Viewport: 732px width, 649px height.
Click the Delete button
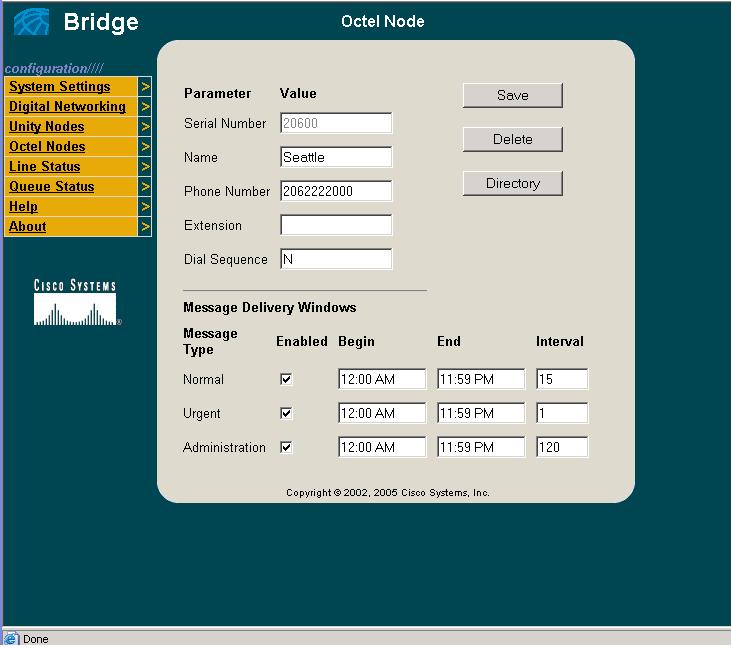pos(513,139)
